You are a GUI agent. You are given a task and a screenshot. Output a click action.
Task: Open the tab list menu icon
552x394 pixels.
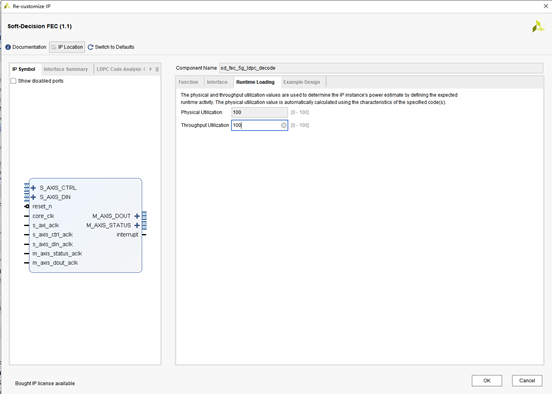point(157,69)
